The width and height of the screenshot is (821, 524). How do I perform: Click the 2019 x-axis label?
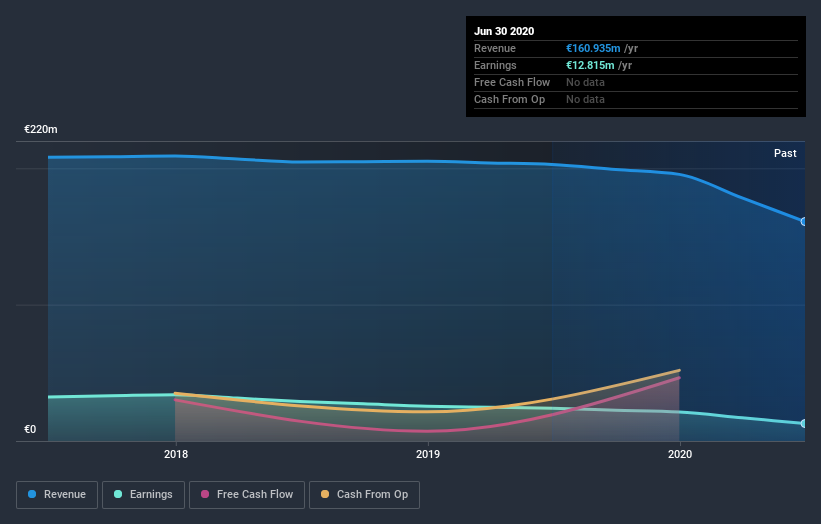[x=428, y=454]
